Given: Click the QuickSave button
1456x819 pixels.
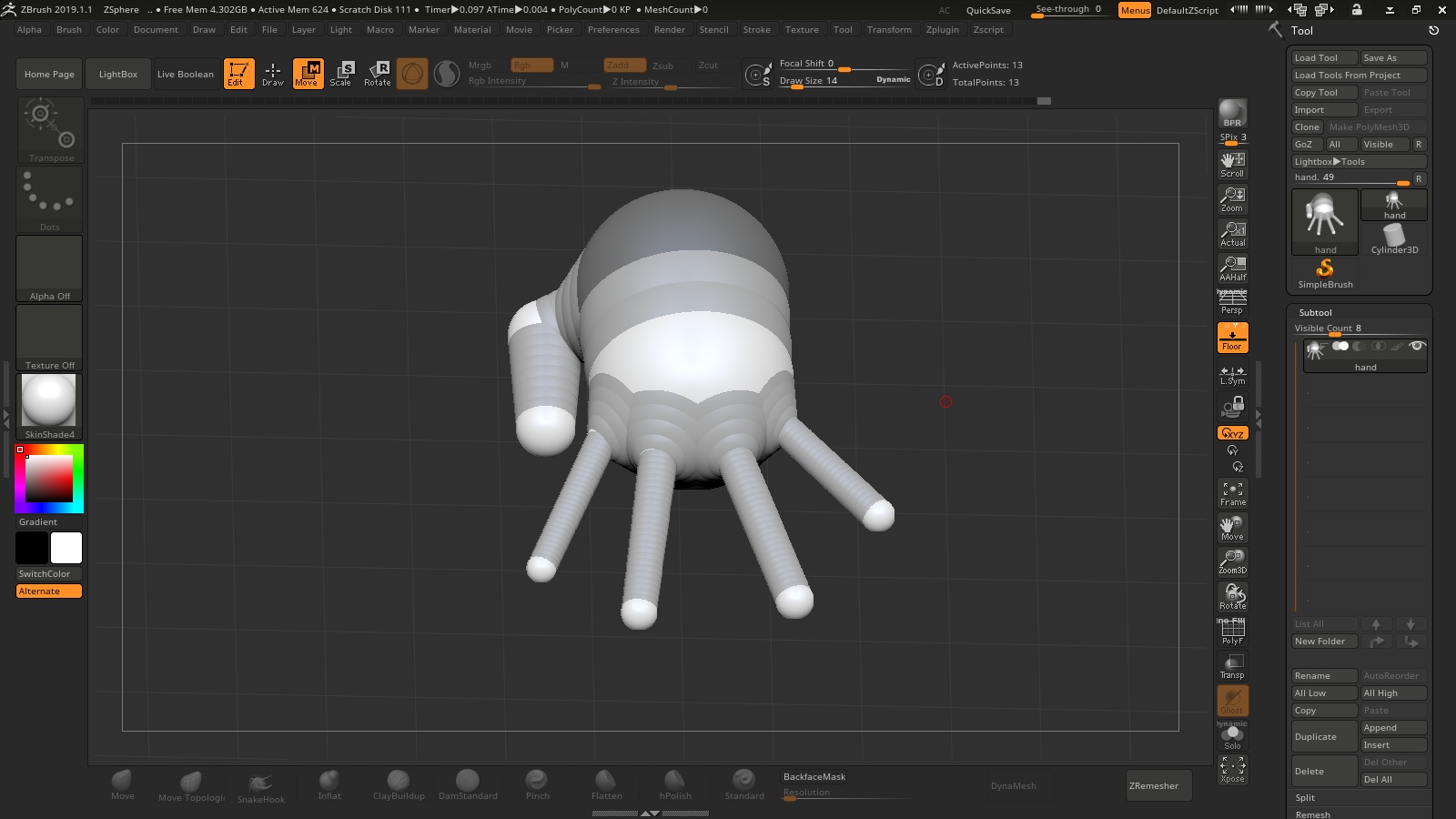Looking at the screenshot, I should (988, 10).
